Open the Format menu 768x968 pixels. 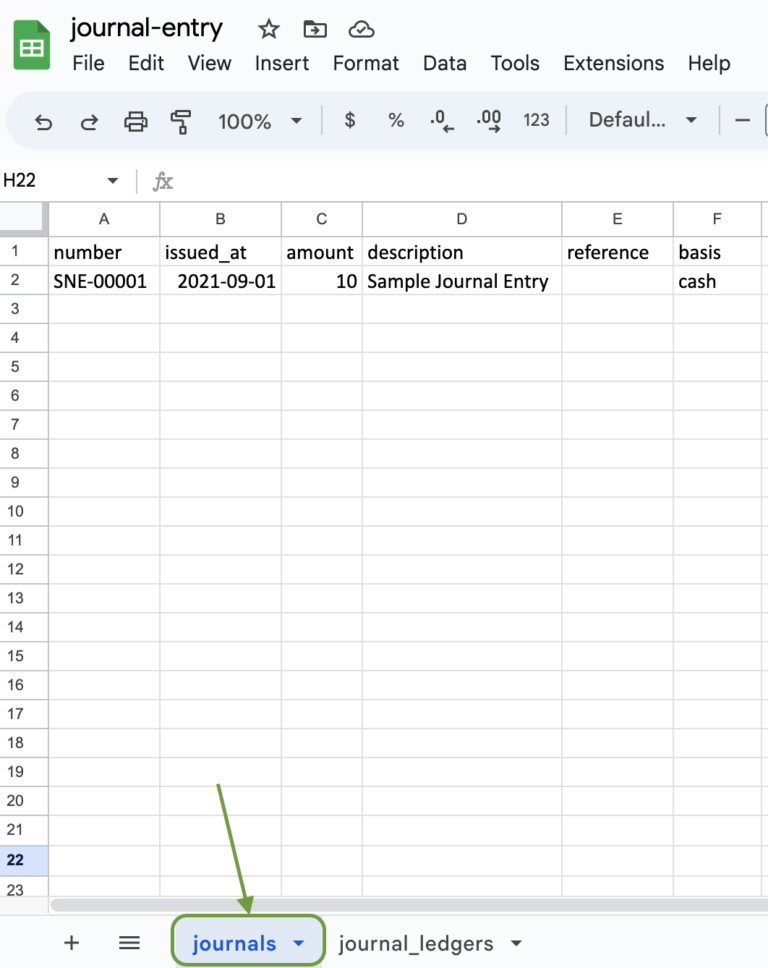[x=365, y=63]
